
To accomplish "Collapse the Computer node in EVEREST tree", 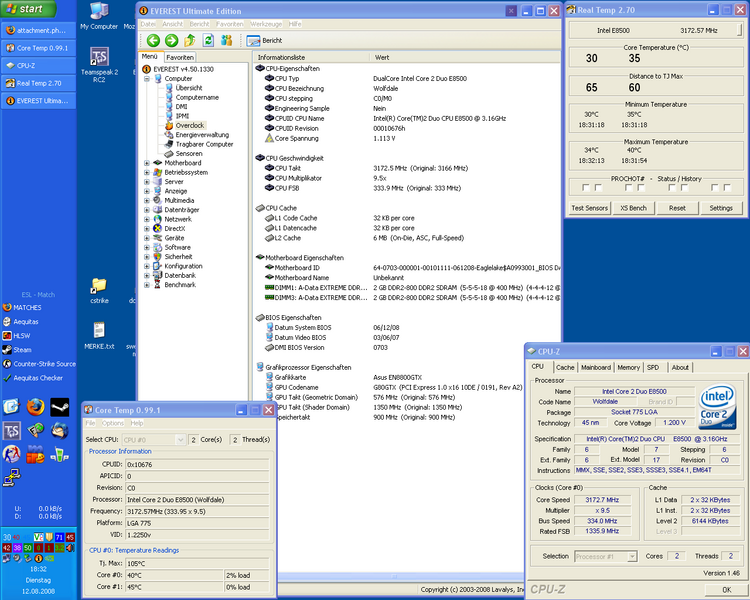I will tap(147, 78).
